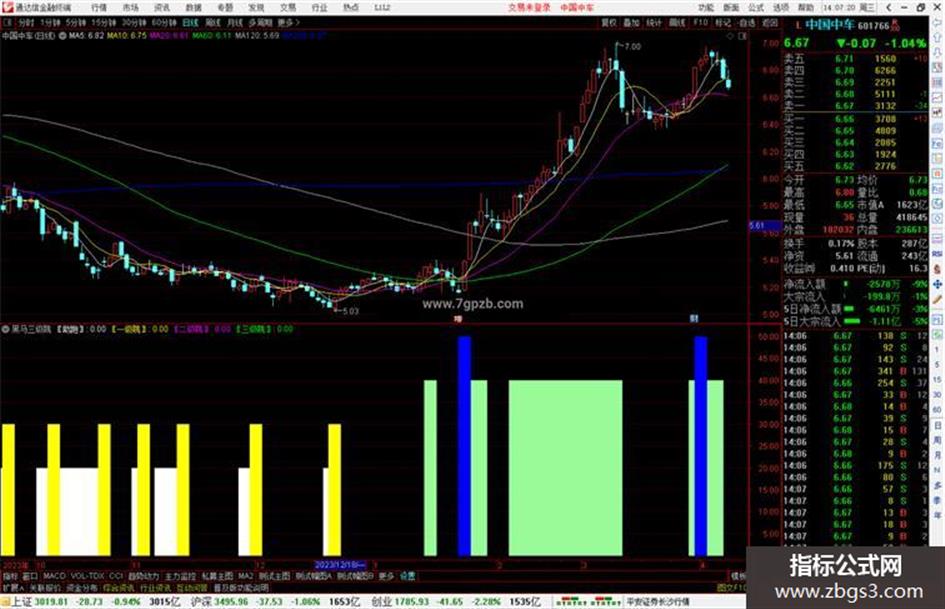Open the 行业资讯 panel tab
945x609 pixels.
(155, 587)
